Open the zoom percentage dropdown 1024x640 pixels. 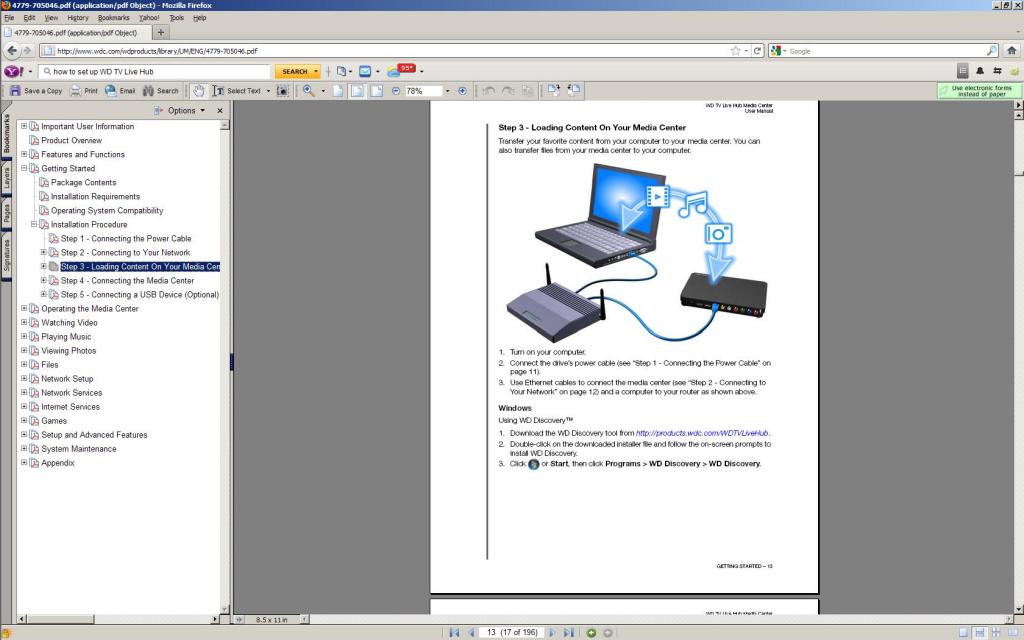pyautogui.click(x=448, y=91)
